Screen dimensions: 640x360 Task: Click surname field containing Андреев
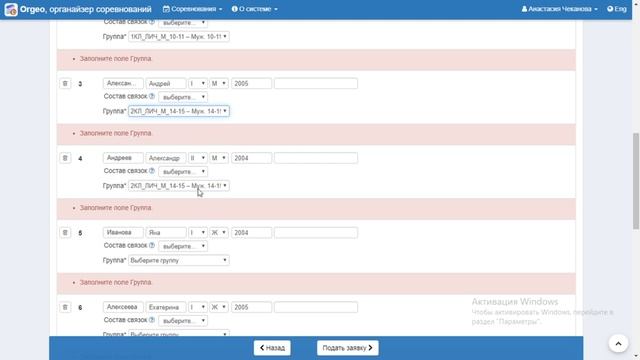123,158
